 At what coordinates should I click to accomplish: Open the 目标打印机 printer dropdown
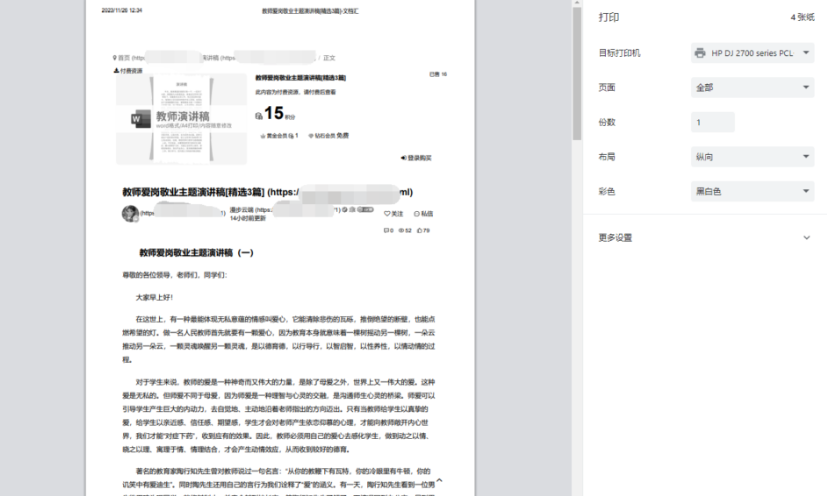pyautogui.click(x=752, y=53)
